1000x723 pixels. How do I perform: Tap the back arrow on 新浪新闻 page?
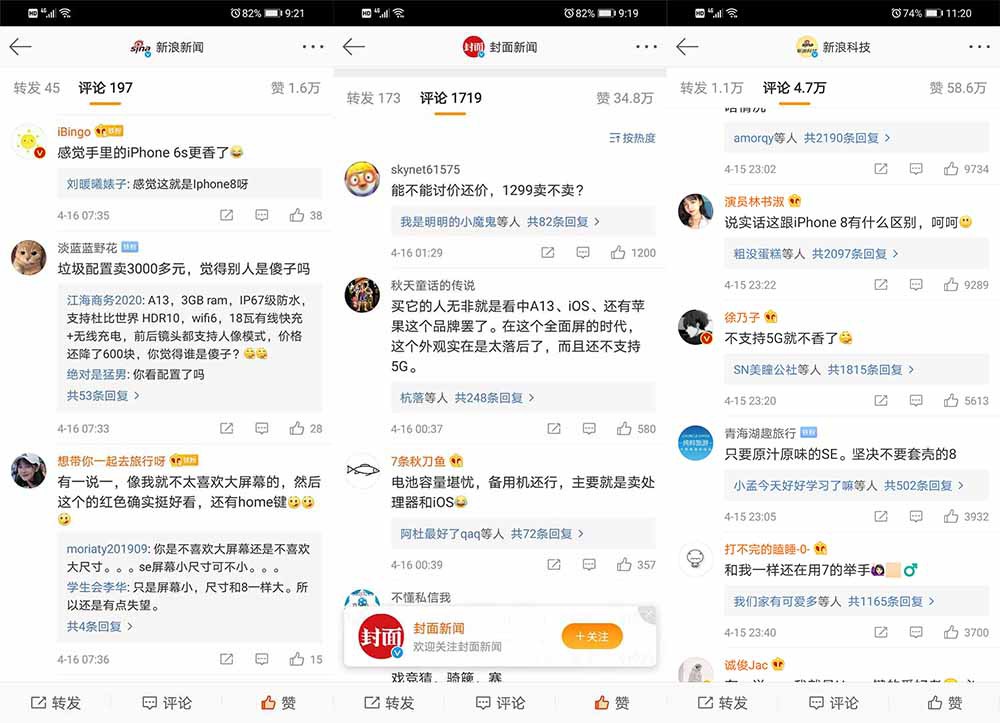coord(21,46)
